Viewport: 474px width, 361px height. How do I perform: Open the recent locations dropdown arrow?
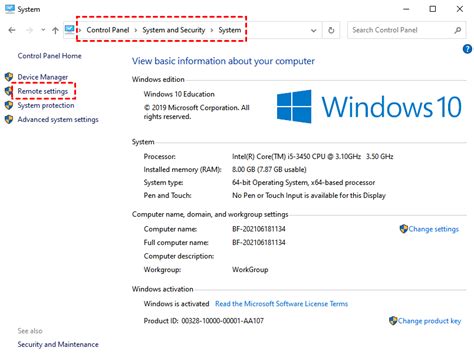tap(43, 30)
